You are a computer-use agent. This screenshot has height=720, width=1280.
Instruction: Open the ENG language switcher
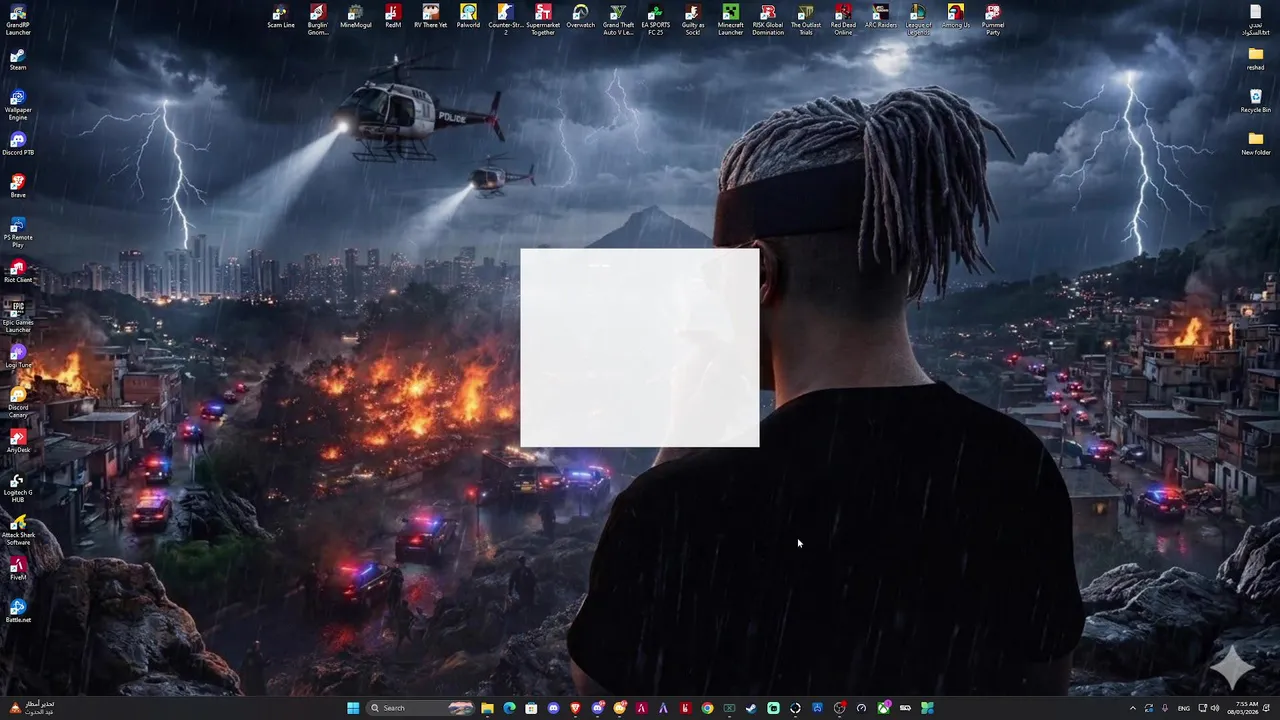point(1184,708)
